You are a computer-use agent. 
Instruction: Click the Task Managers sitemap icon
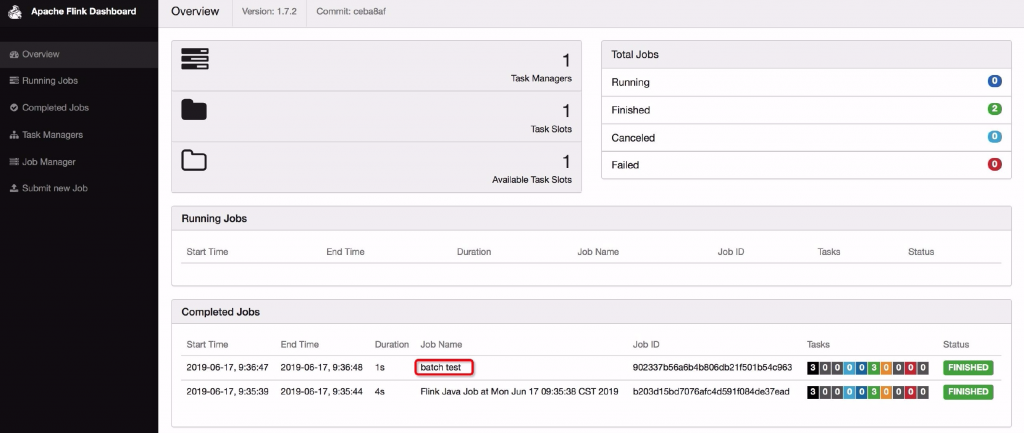14,135
